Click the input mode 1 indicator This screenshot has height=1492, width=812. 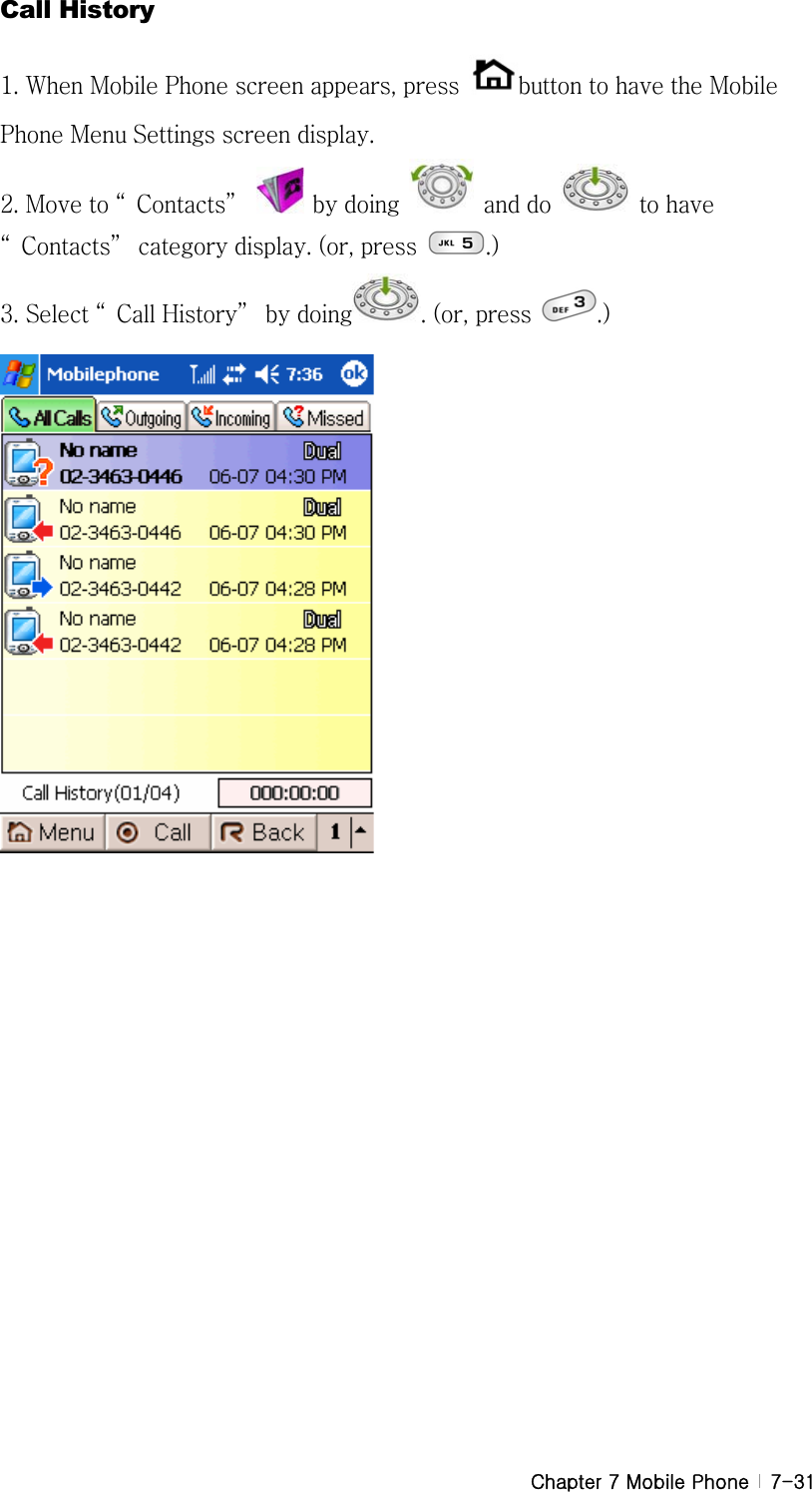(335, 832)
